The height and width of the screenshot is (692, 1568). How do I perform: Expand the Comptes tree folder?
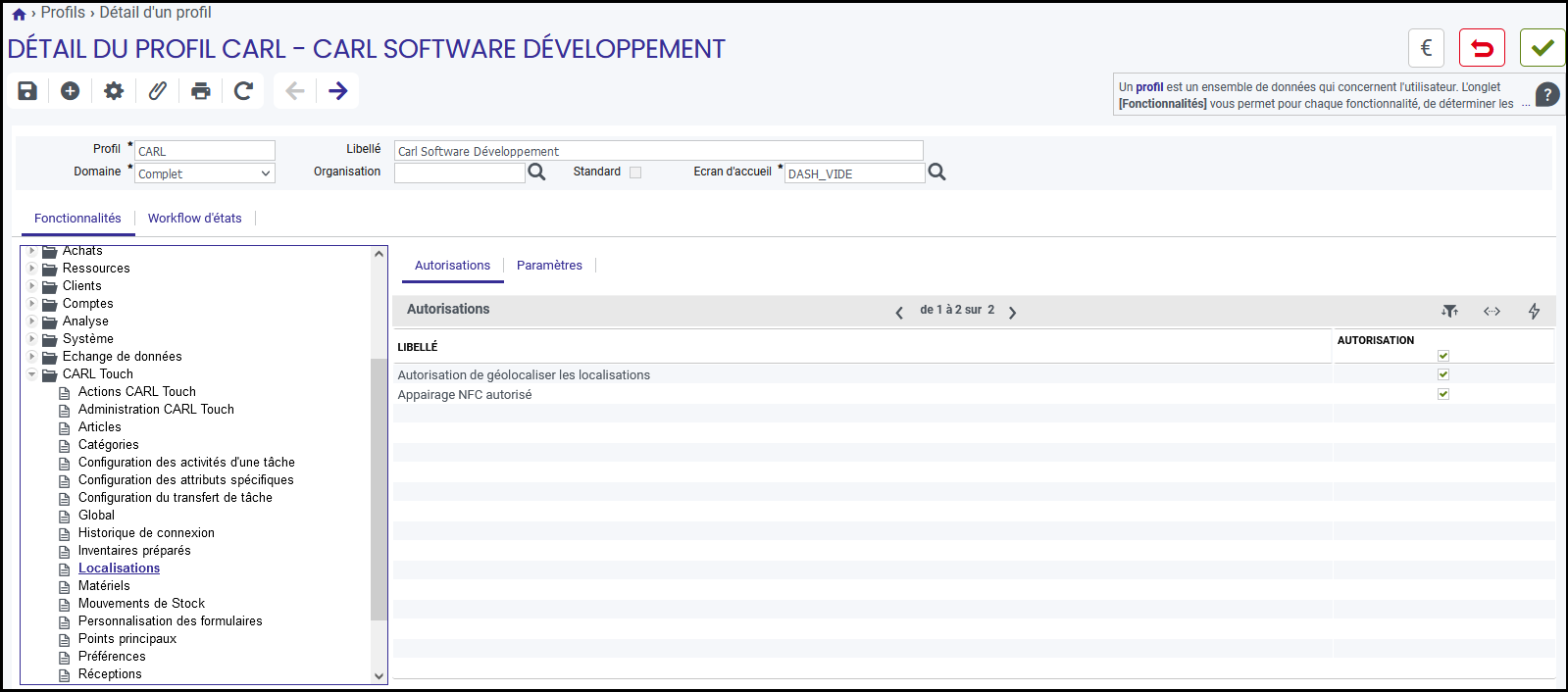coord(32,304)
